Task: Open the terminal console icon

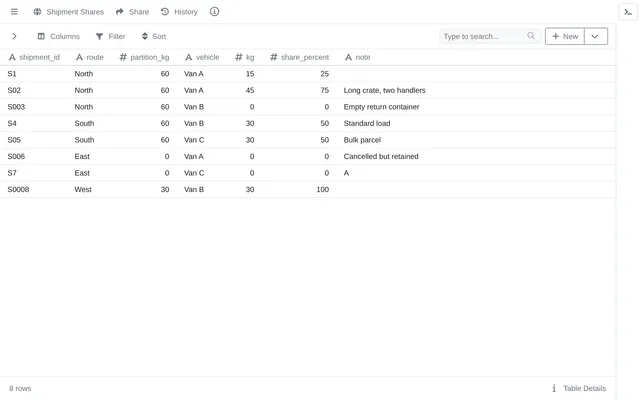Action: point(628,12)
